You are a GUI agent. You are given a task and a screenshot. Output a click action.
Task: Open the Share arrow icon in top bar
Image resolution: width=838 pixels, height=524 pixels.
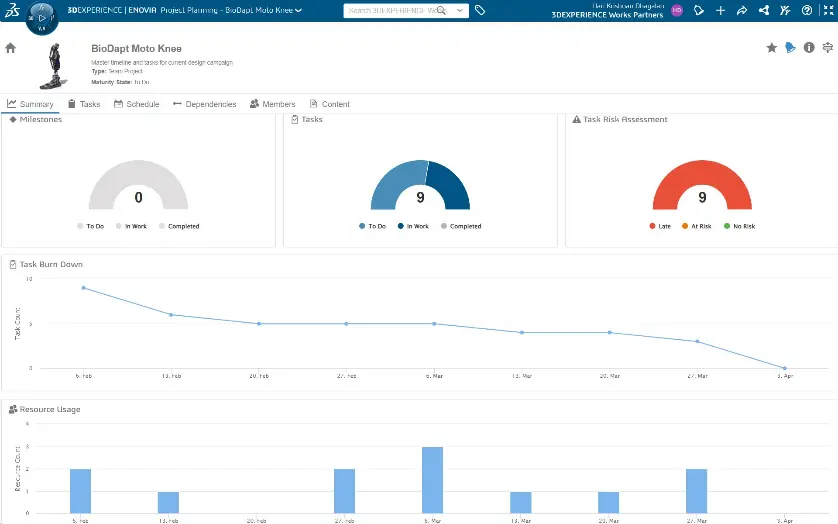(742, 10)
